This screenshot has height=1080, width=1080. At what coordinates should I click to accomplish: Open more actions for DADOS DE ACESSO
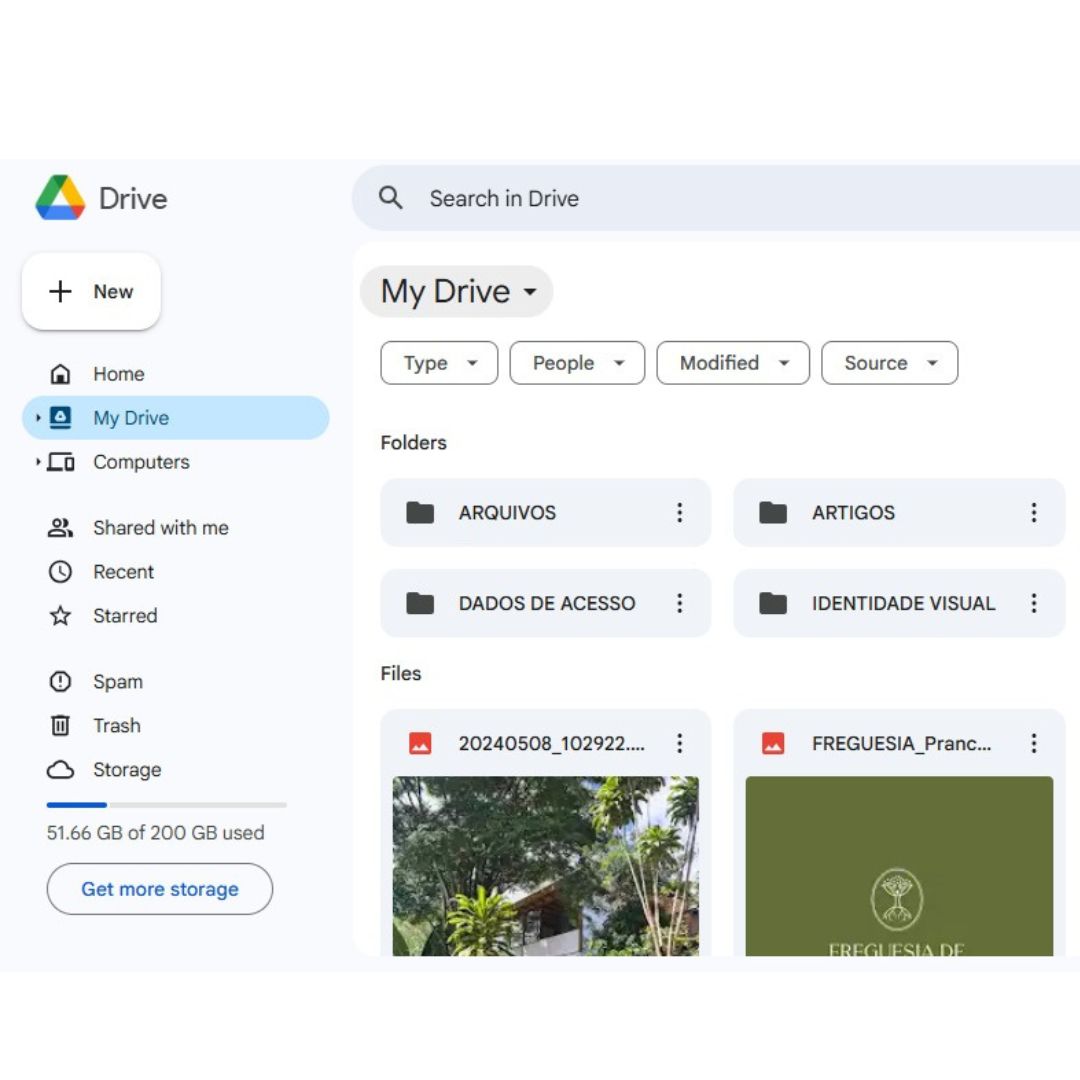pos(680,603)
